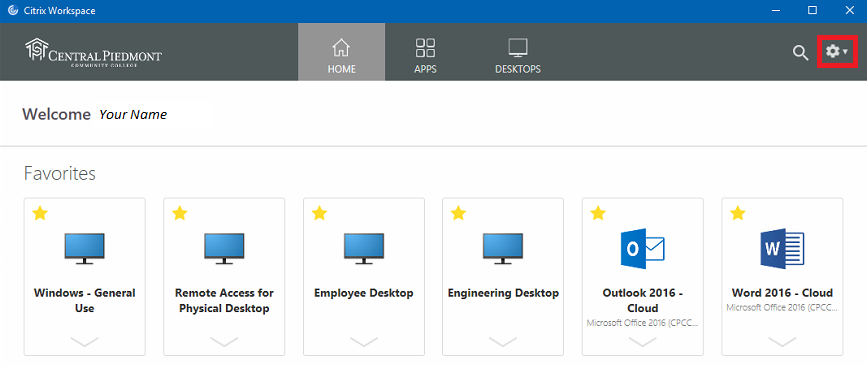
Task: Launch the Word 2016 - Cloud app icon
Action: coord(782,249)
